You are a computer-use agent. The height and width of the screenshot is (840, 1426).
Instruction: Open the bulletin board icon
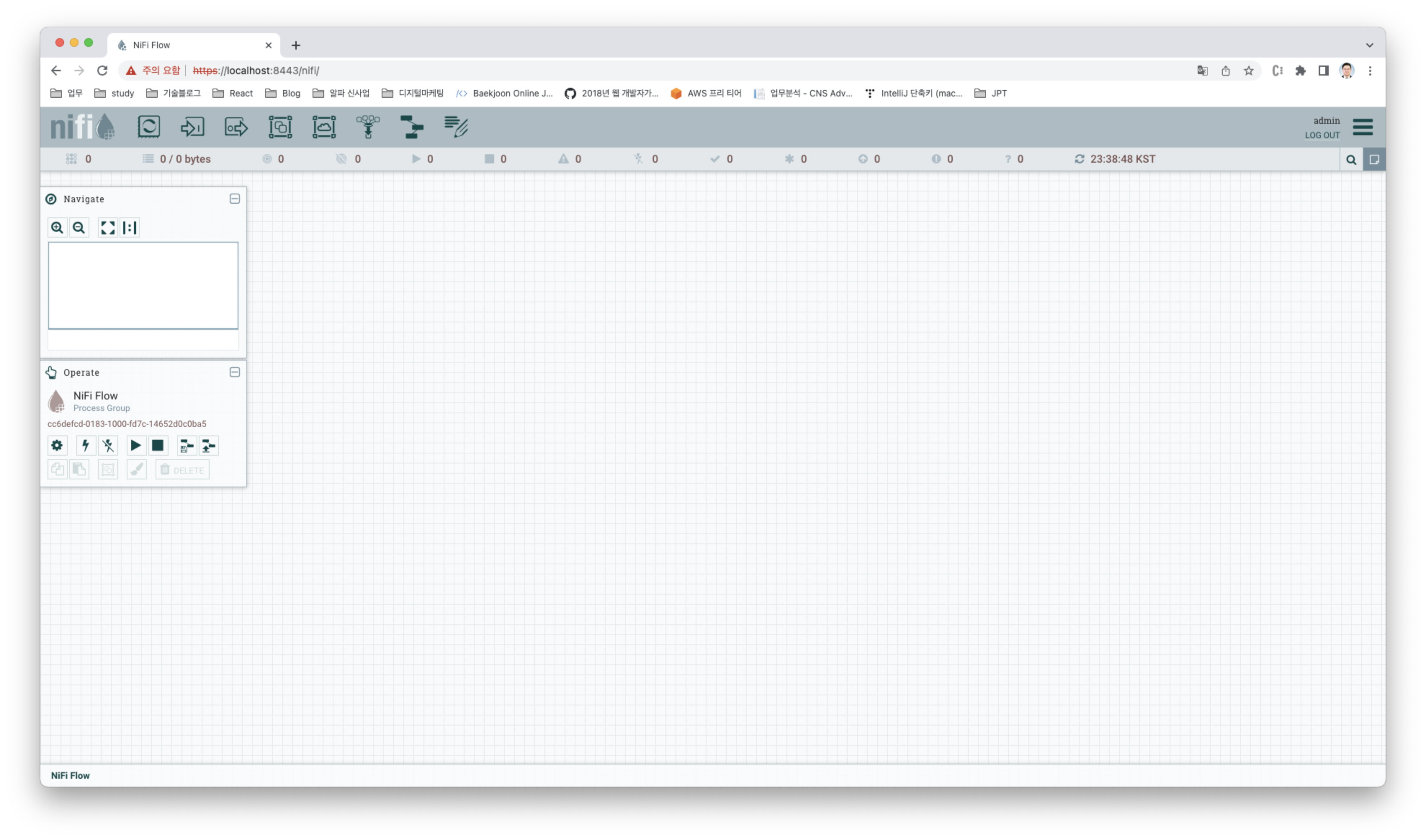[1374, 160]
